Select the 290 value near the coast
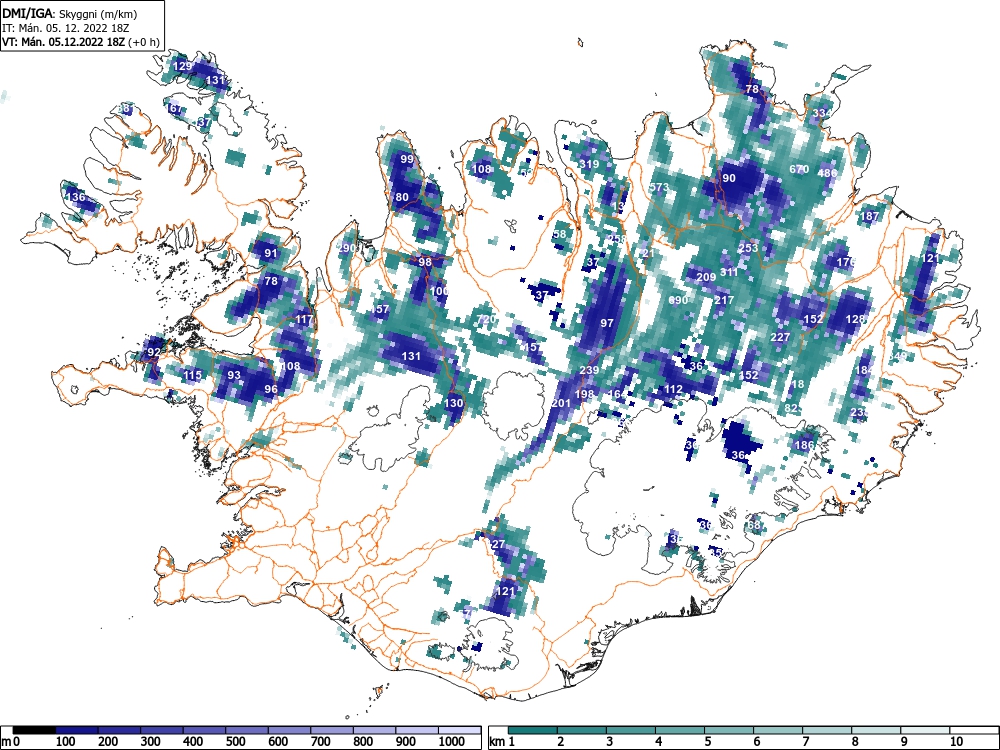Viewport: 1000px width, 750px height. click(346, 248)
